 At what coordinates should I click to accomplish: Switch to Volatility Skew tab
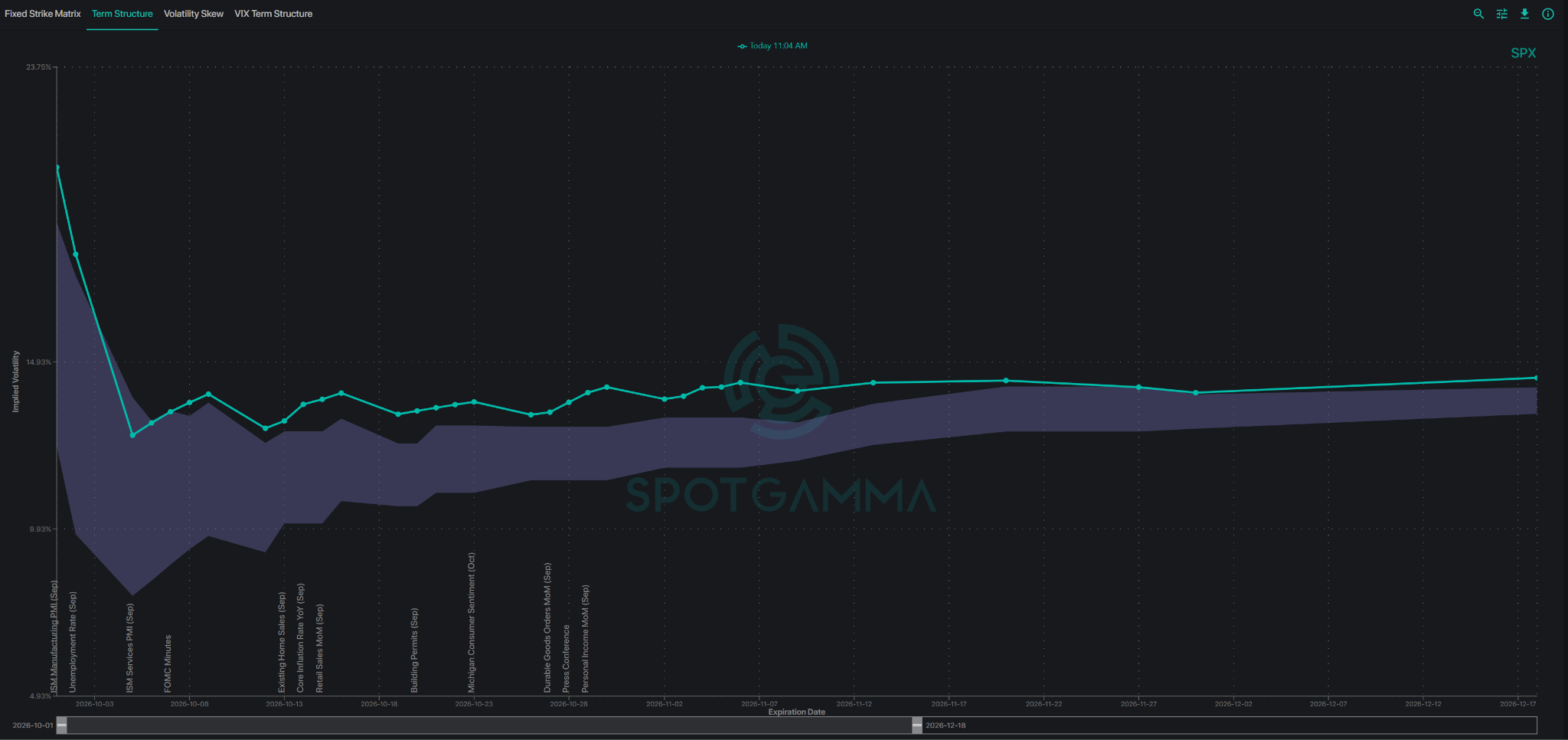point(194,14)
